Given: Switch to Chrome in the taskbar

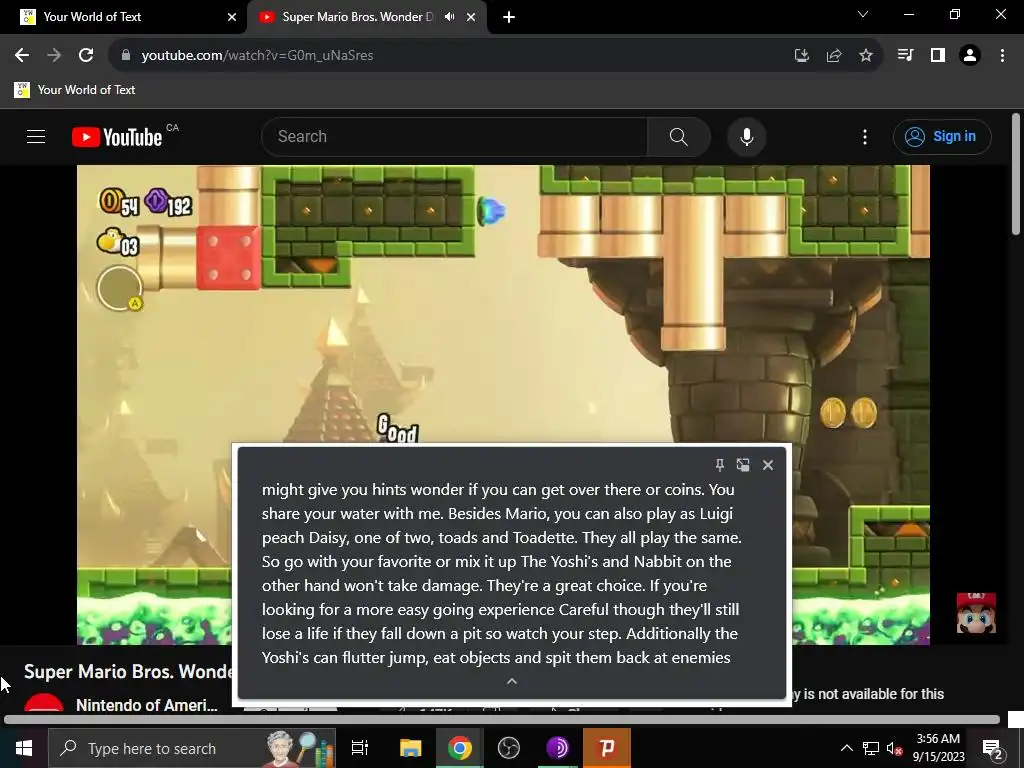Looking at the screenshot, I should tap(460, 748).
